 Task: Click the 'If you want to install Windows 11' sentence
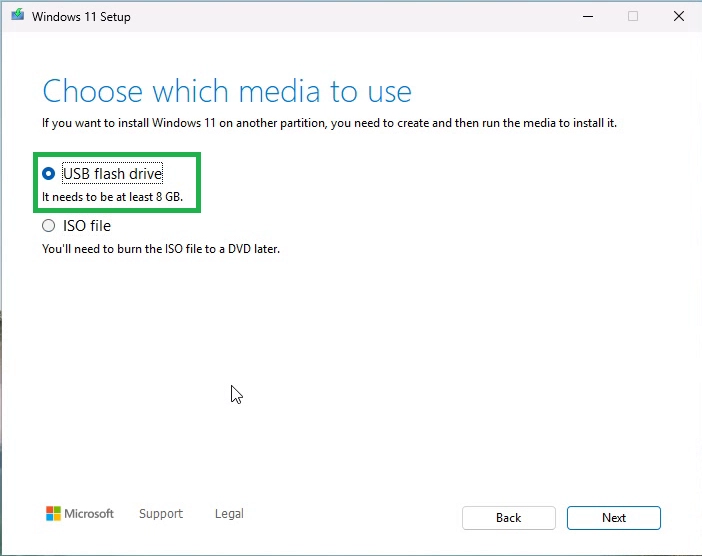click(330, 123)
